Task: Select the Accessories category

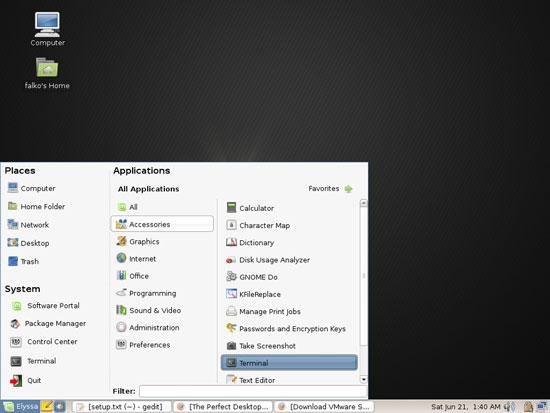Action: click(162, 224)
